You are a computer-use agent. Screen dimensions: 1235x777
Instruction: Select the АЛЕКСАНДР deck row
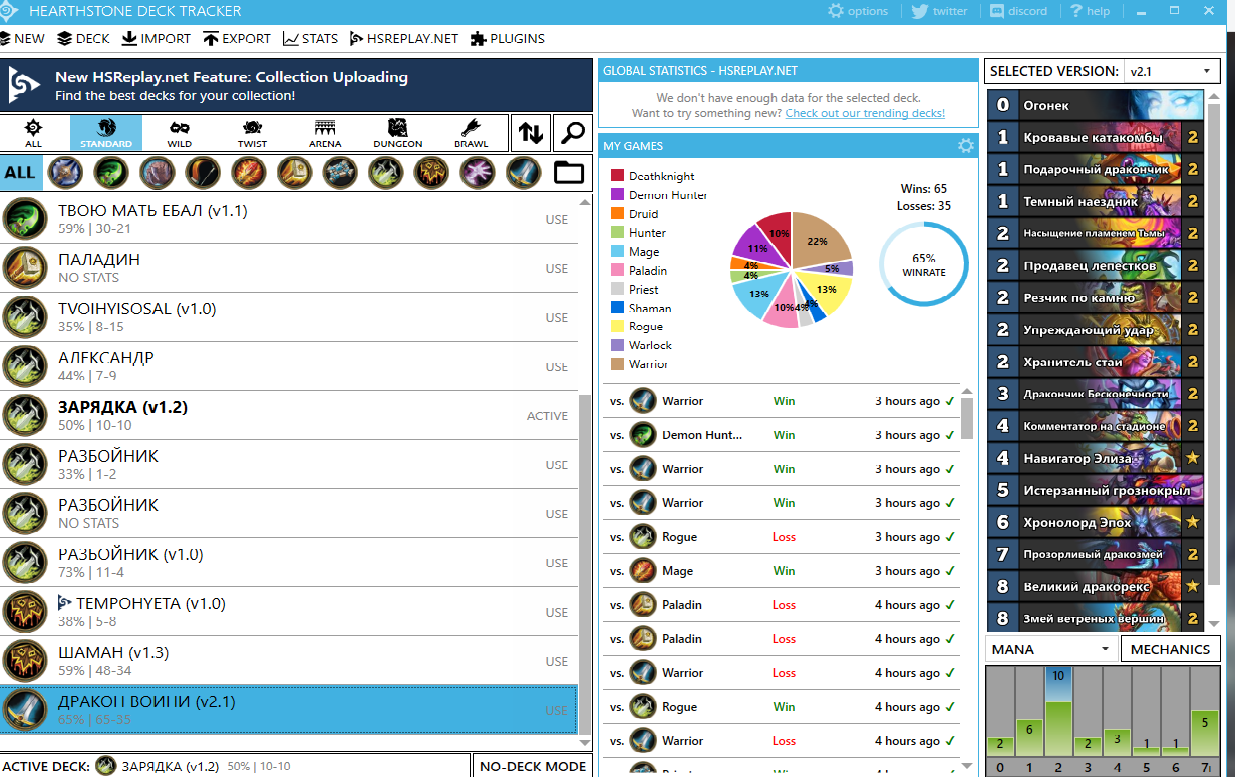coord(289,366)
